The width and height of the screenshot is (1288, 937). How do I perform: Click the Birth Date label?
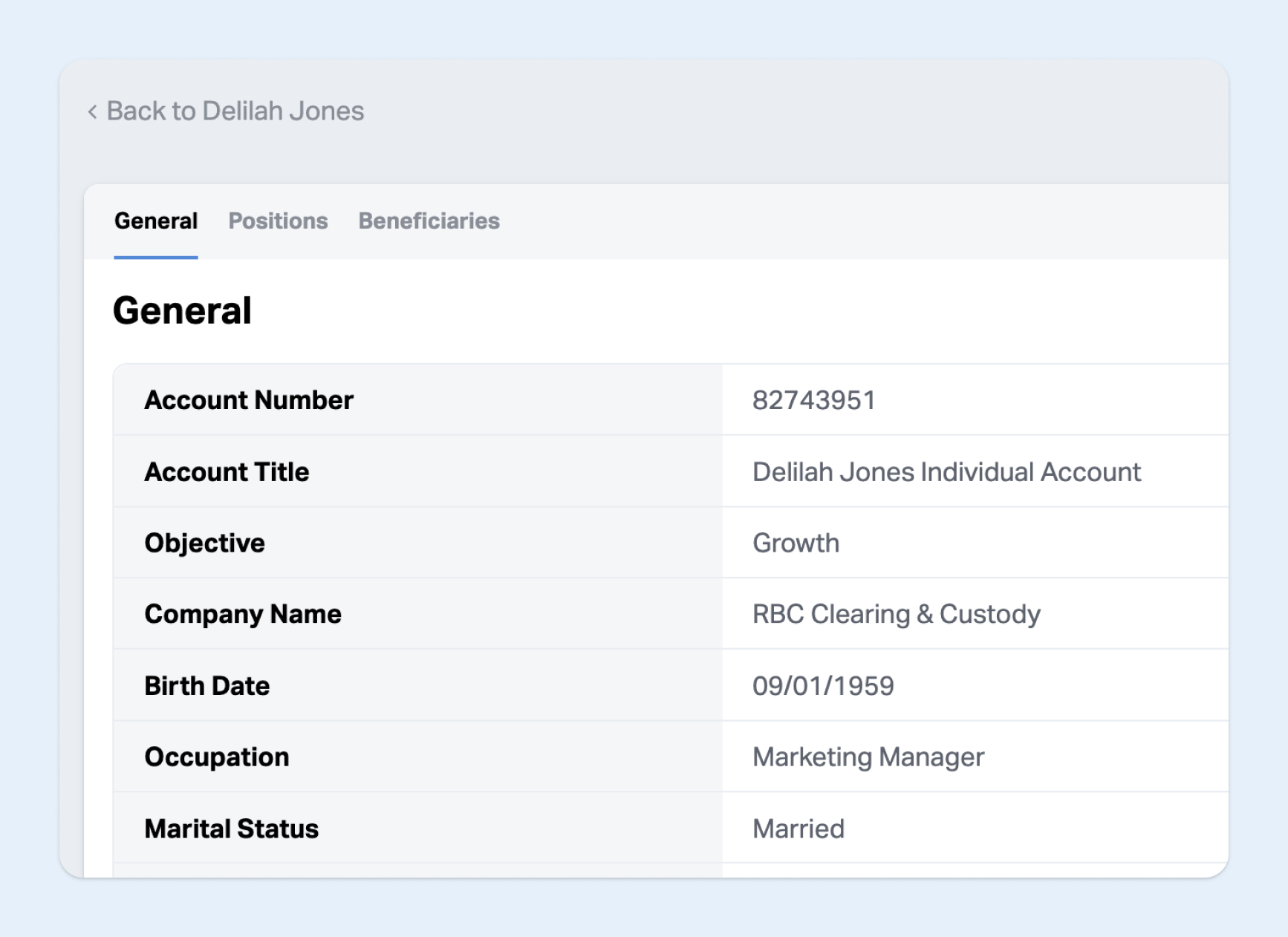tap(206, 686)
